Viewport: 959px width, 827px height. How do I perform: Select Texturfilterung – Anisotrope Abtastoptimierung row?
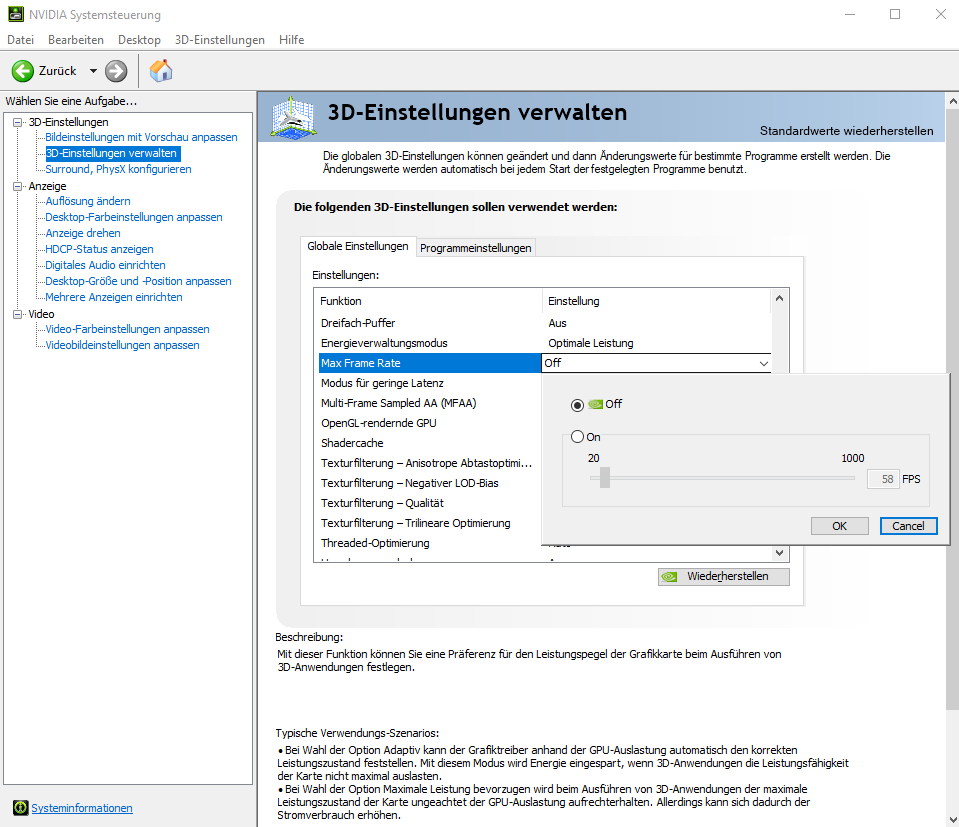pos(430,463)
